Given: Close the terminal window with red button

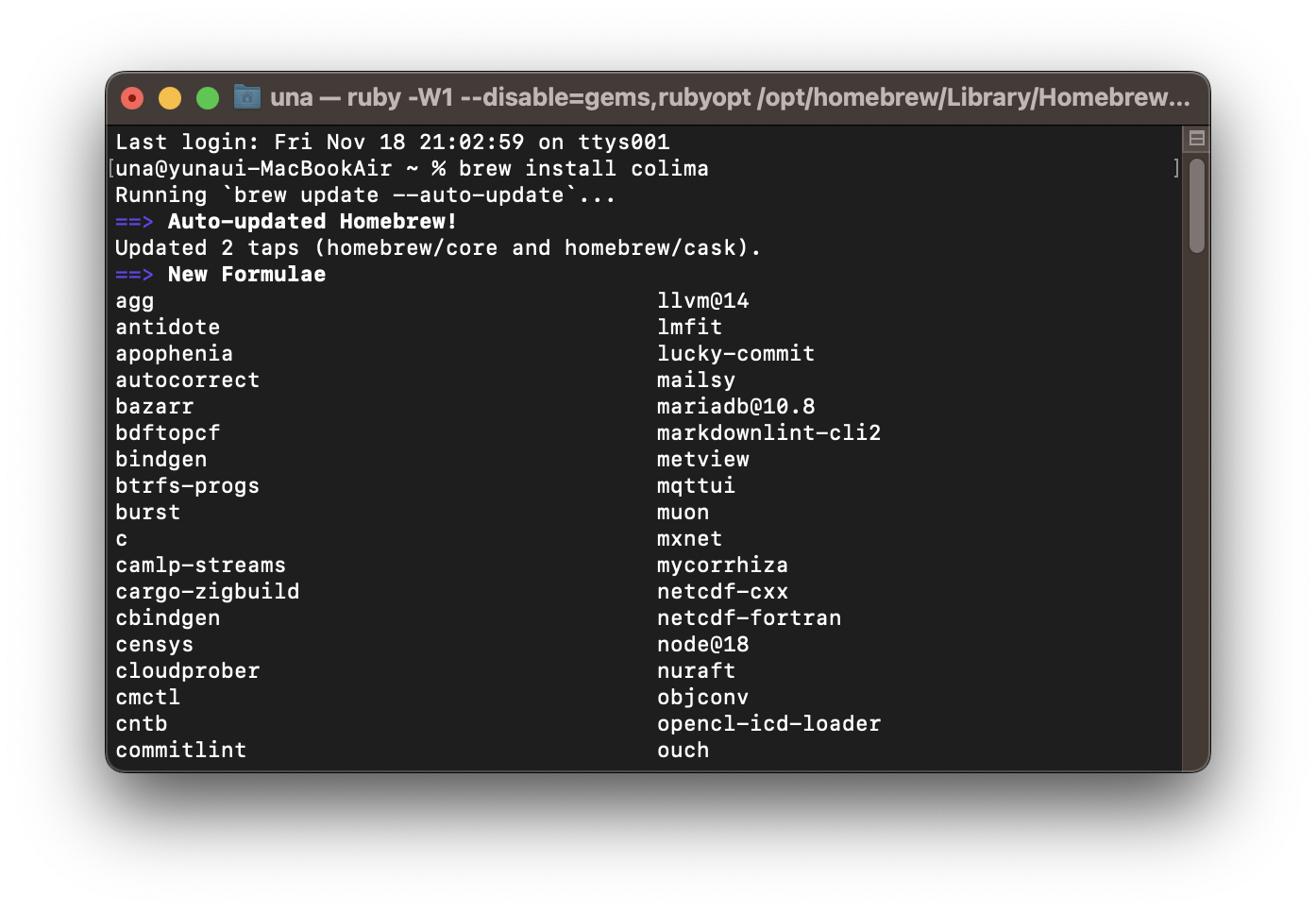Looking at the screenshot, I should (x=133, y=97).
